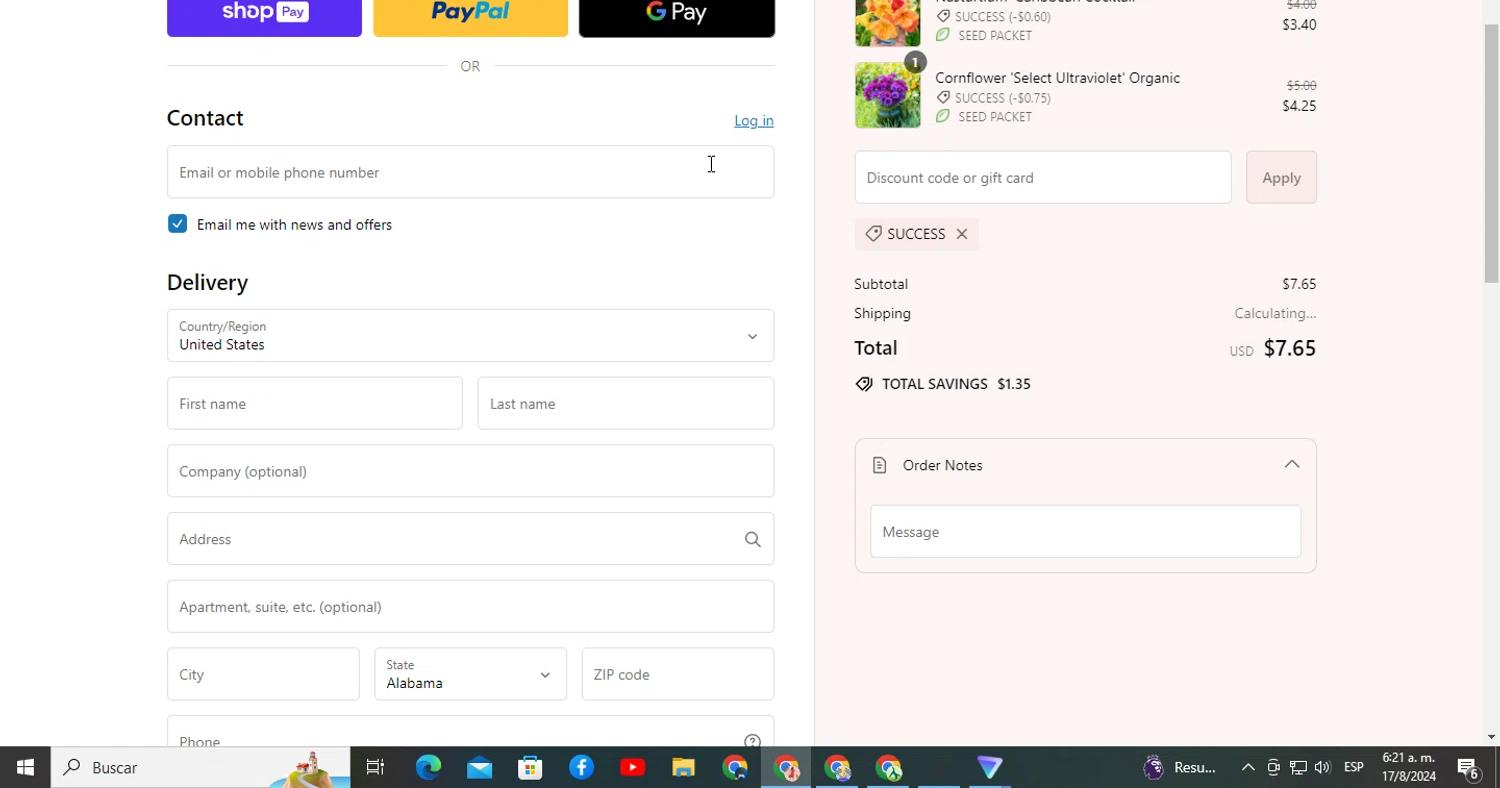Open the notification center icon

[1468, 767]
